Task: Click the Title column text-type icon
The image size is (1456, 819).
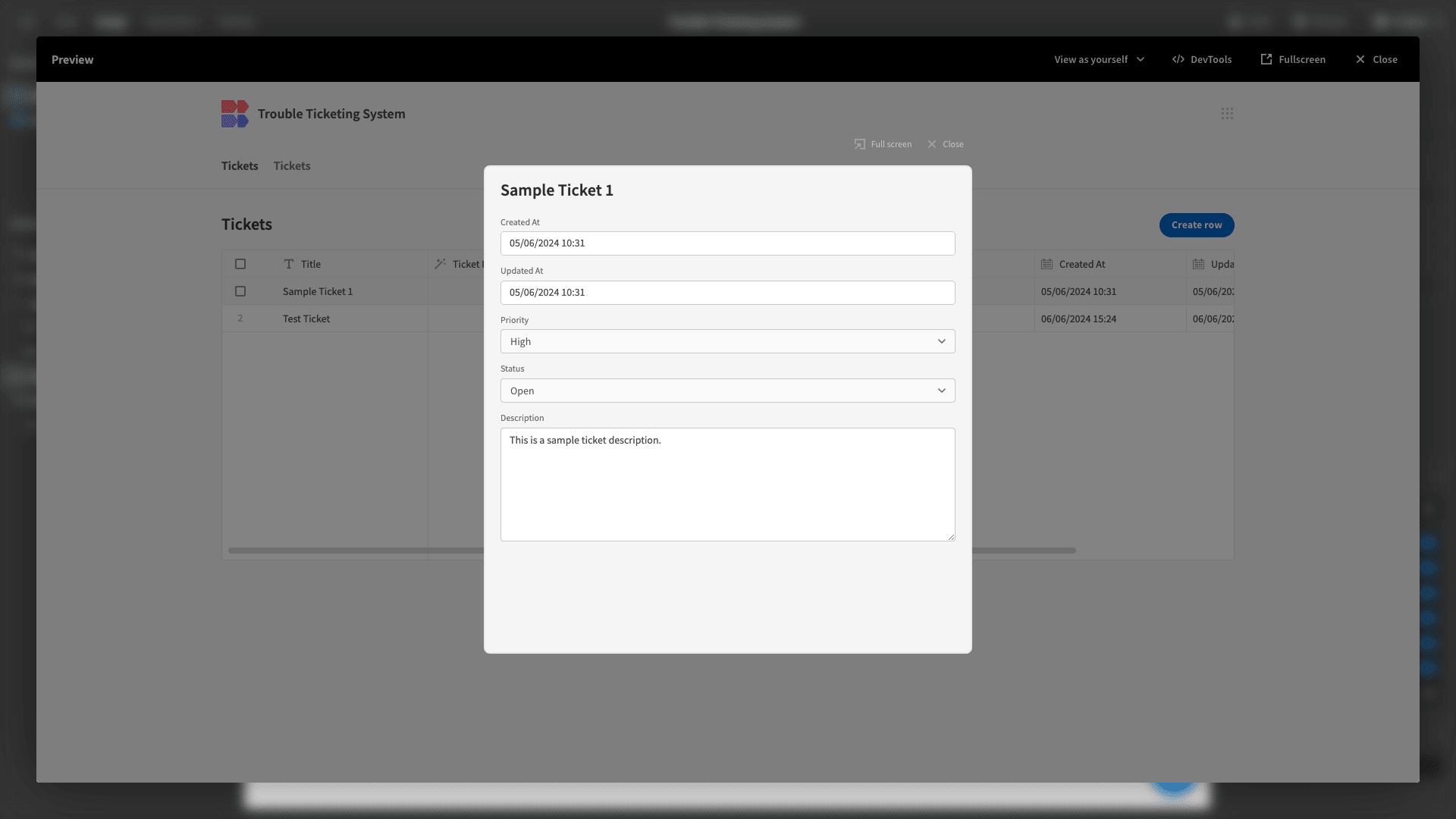Action: [288, 264]
